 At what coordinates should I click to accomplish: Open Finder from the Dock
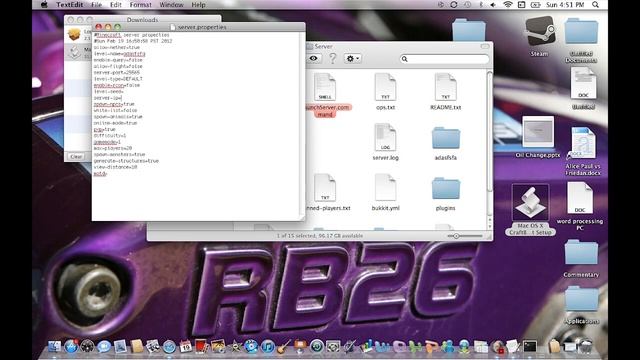(54, 347)
